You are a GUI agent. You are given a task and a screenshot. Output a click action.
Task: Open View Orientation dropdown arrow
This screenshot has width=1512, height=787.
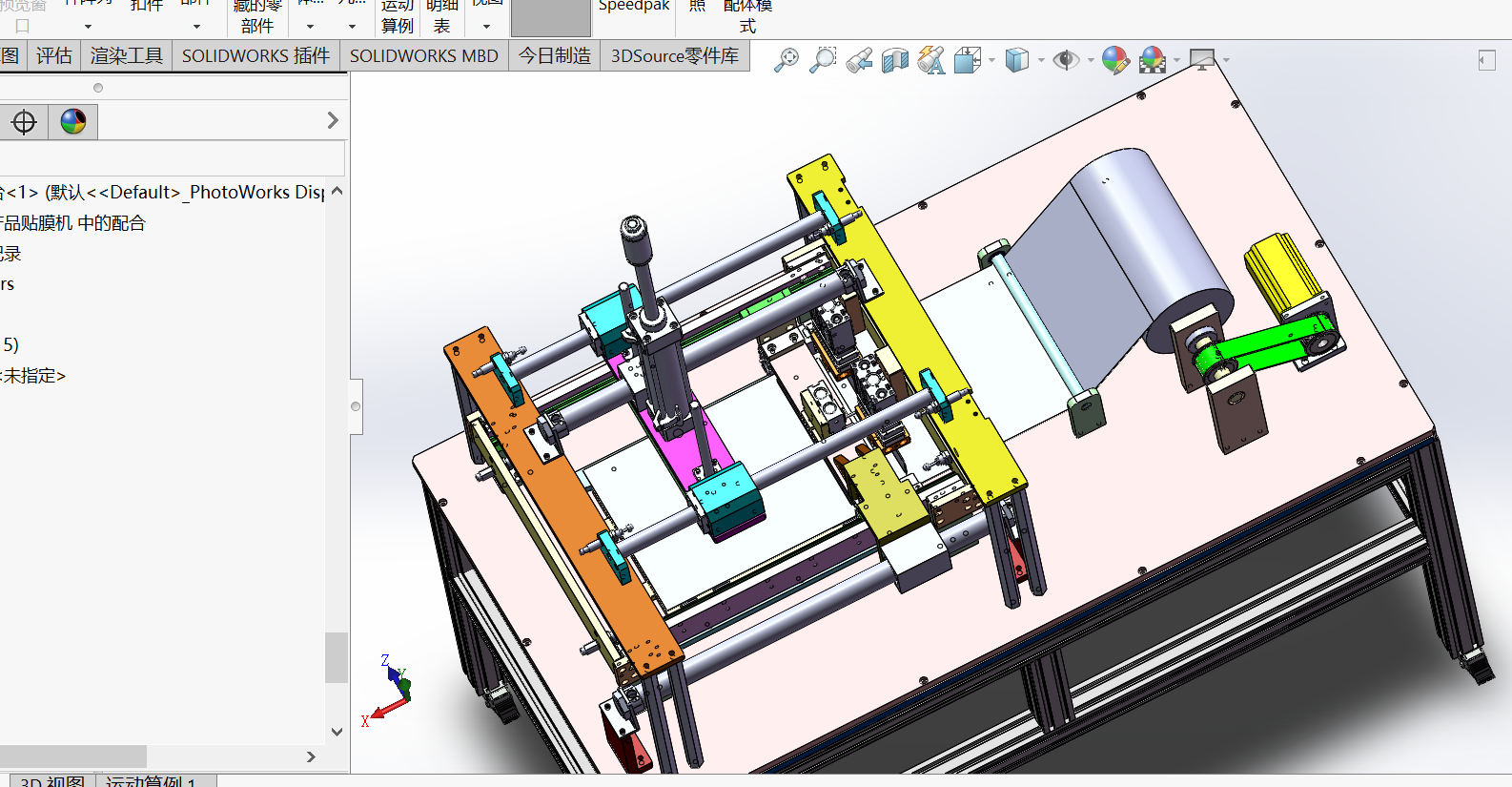[x=992, y=60]
